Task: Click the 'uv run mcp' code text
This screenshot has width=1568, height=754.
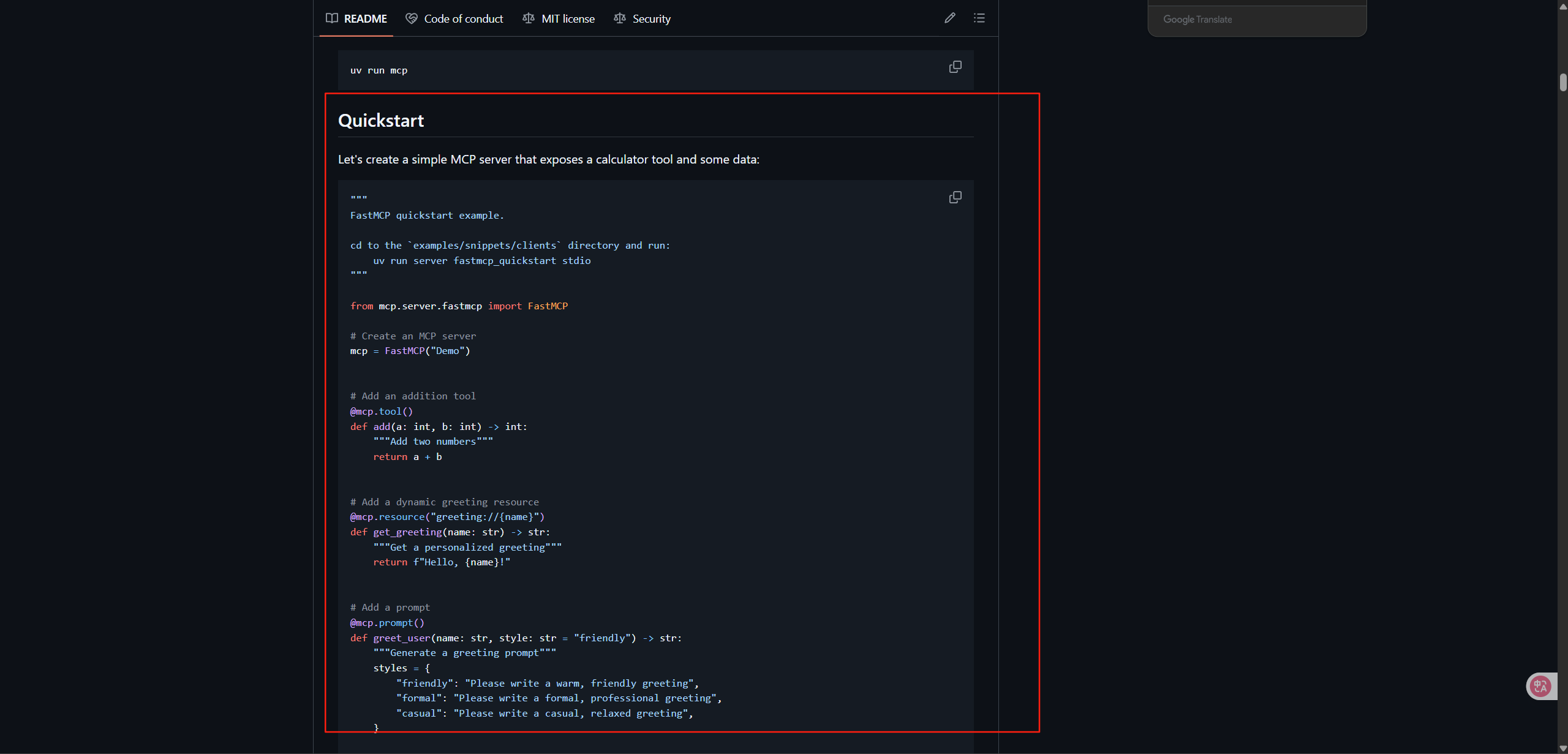Action: 379,70
